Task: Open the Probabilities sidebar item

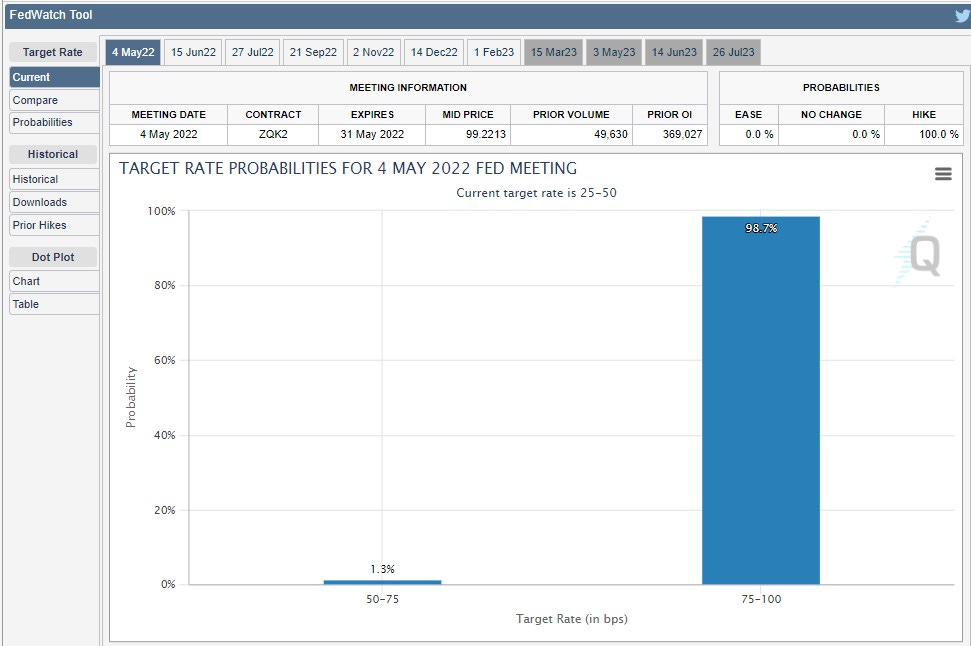Action: click(x=54, y=122)
